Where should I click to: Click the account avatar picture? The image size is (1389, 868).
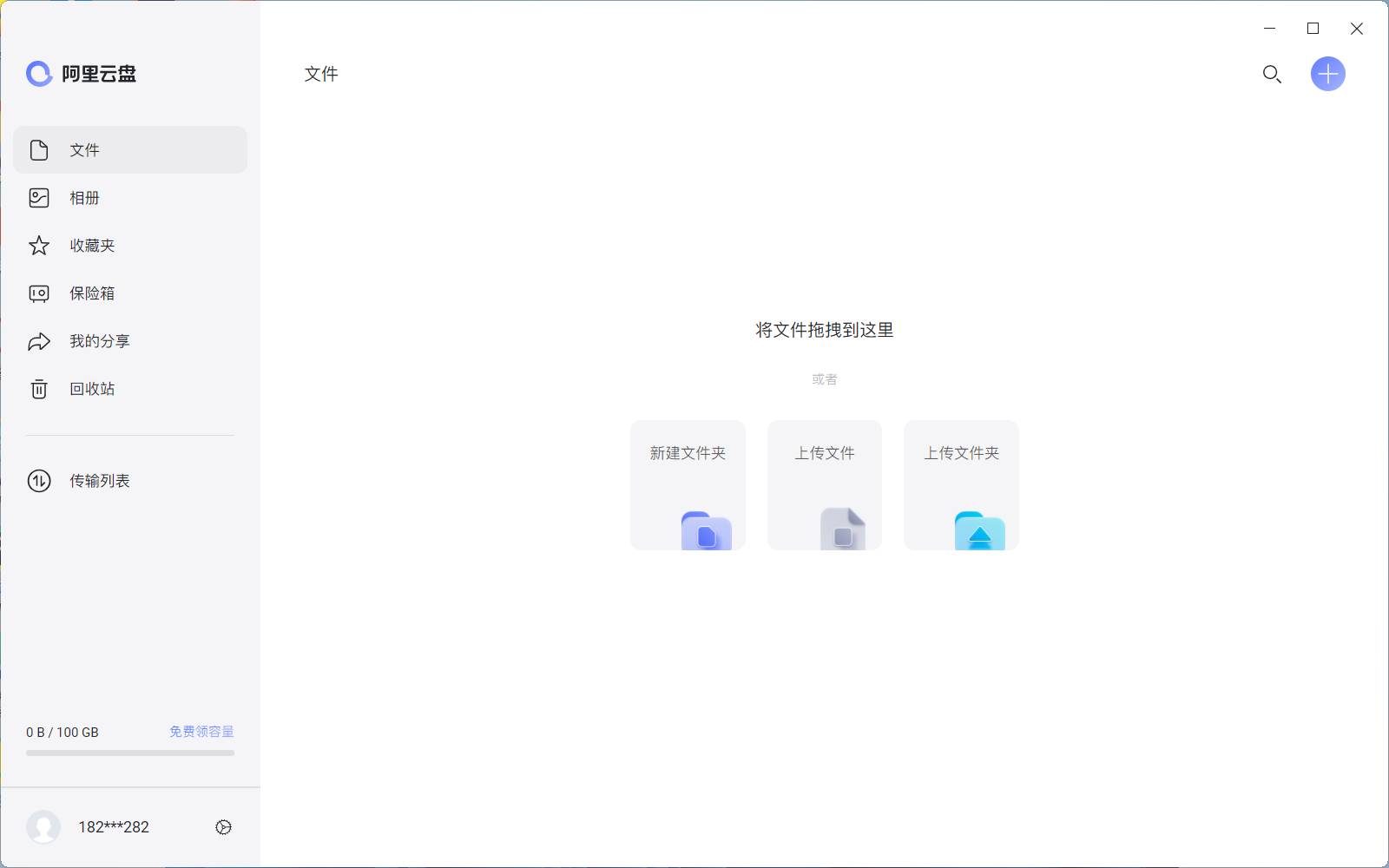point(43,826)
